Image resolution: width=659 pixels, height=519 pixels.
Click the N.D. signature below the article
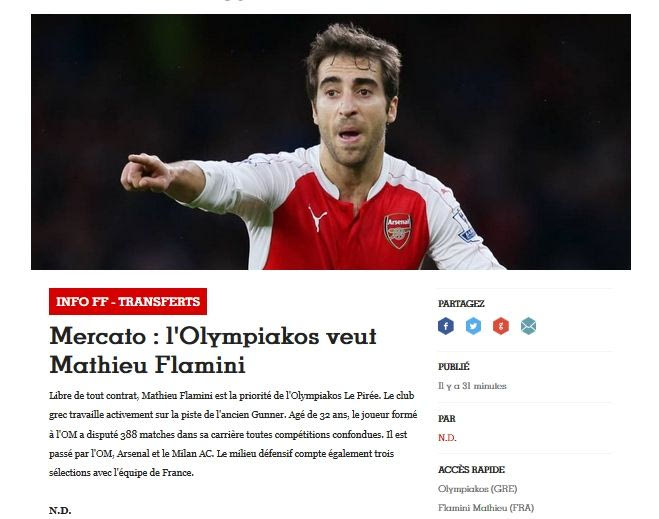pos(60,511)
